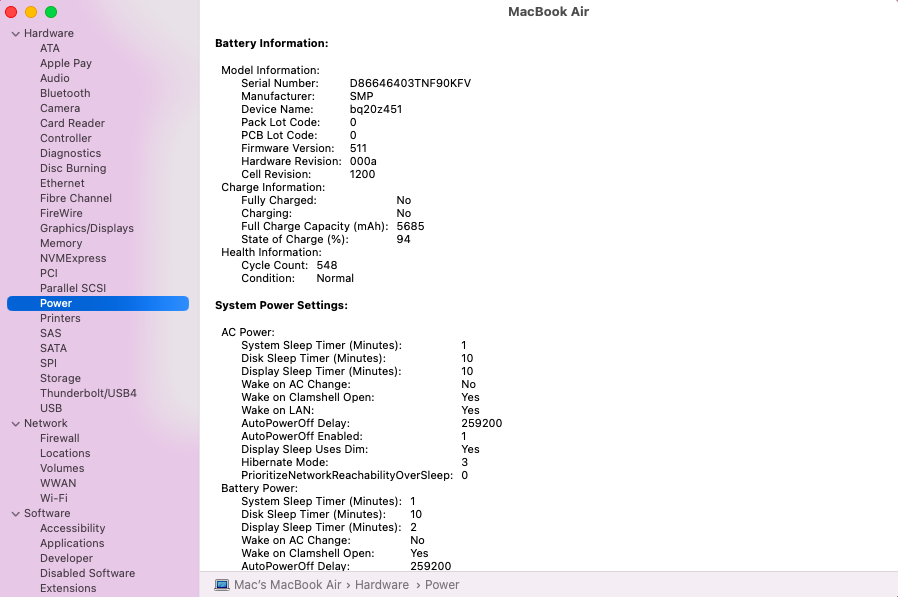The height and width of the screenshot is (597, 898).
Task: Select NVMExpress in sidebar
Action: (x=73, y=258)
